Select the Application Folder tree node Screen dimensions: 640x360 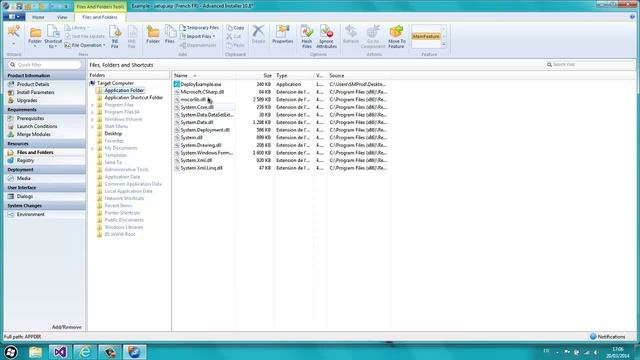point(124,90)
